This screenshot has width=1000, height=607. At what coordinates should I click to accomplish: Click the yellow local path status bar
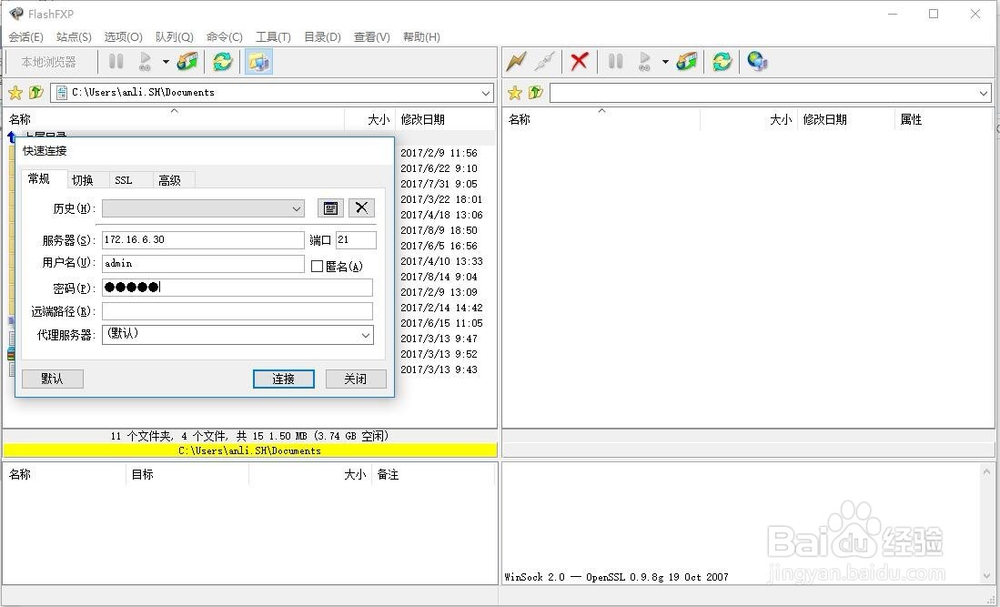250,450
